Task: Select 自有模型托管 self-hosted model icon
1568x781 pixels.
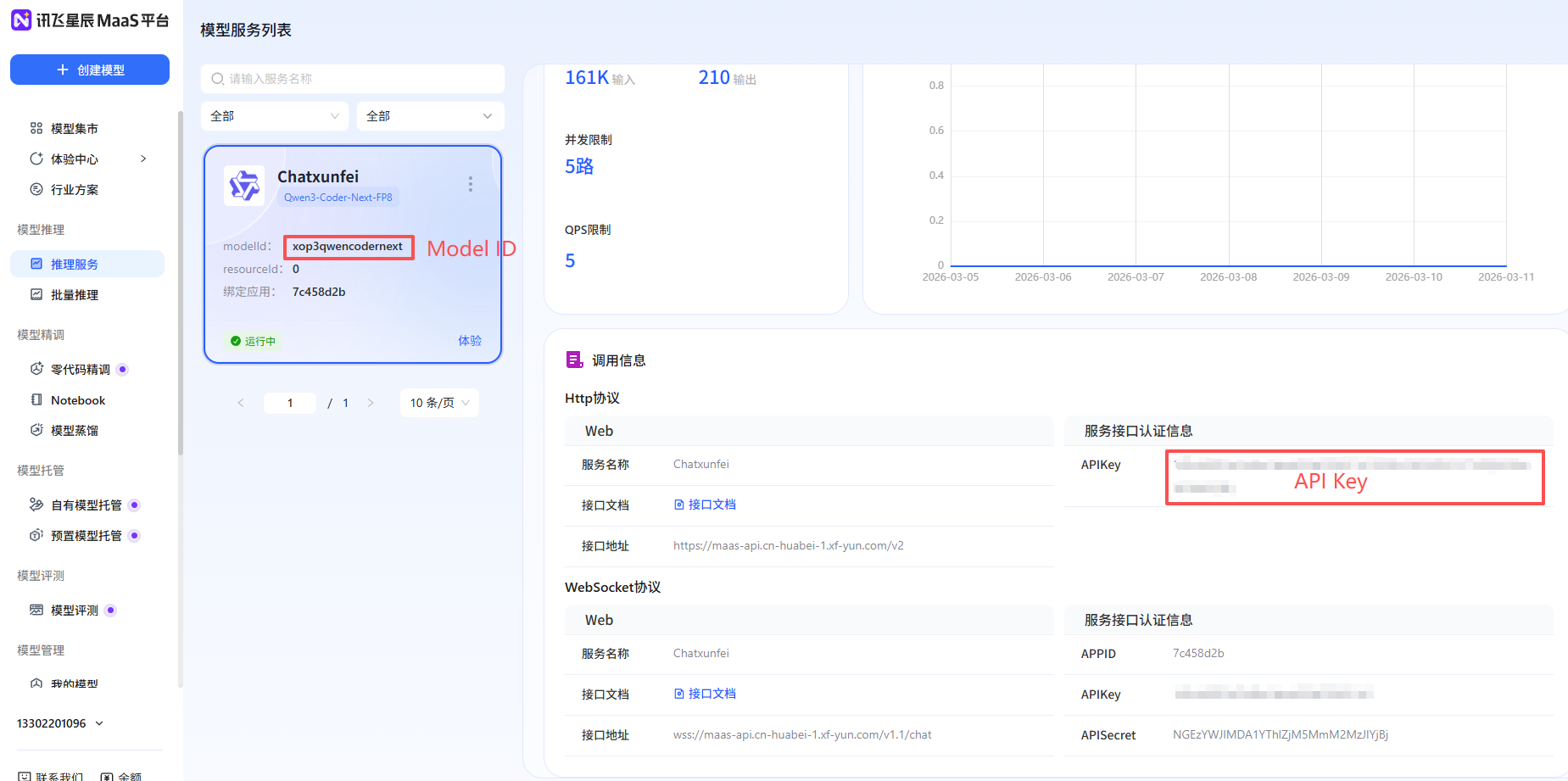Action: pyautogui.click(x=36, y=505)
